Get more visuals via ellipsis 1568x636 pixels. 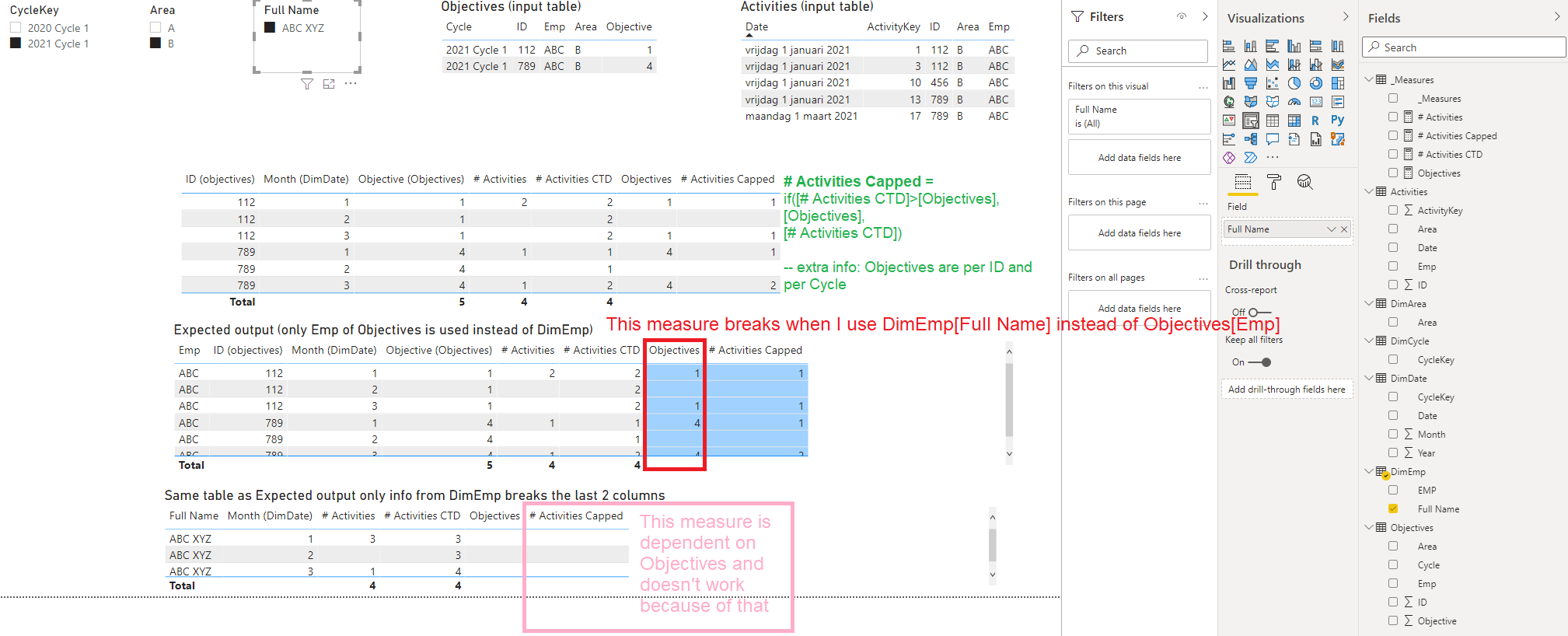pos(1273,157)
